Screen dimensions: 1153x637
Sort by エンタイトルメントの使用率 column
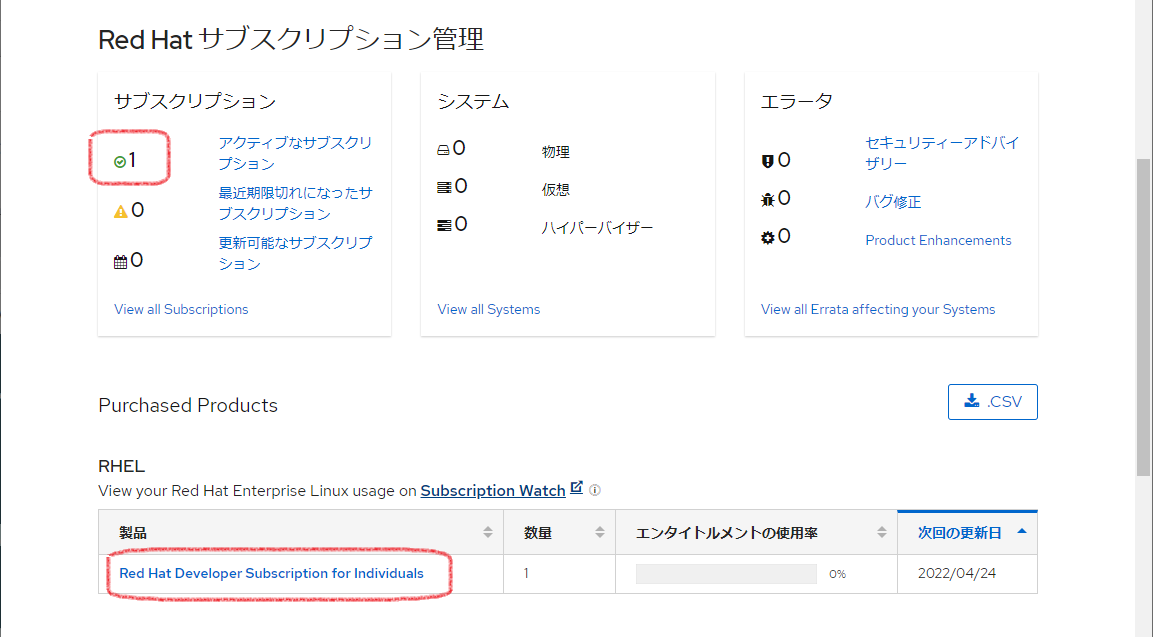pos(757,532)
